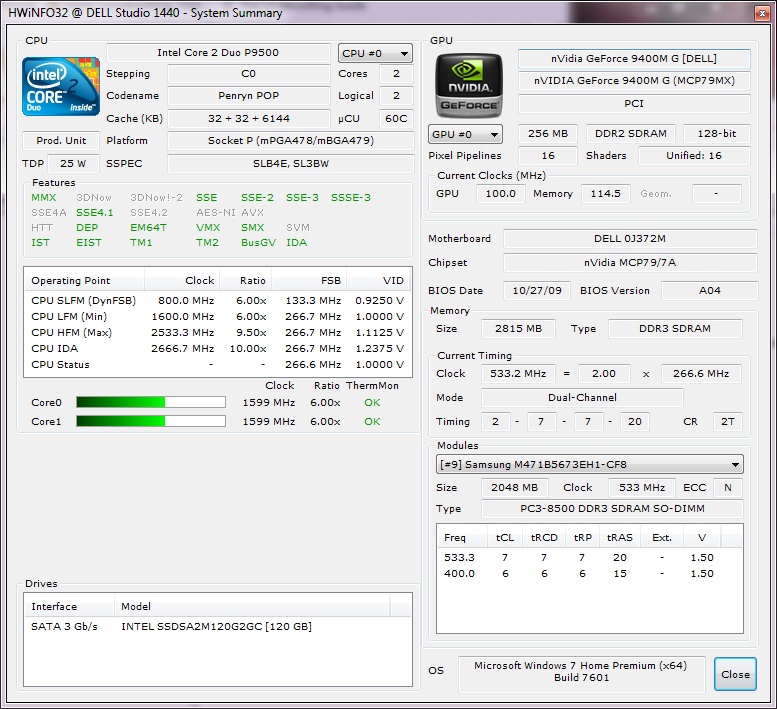Click the Interface column header in Drives
Image resolution: width=777 pixels, height=709 pixels.
click(x=69, y=606)
